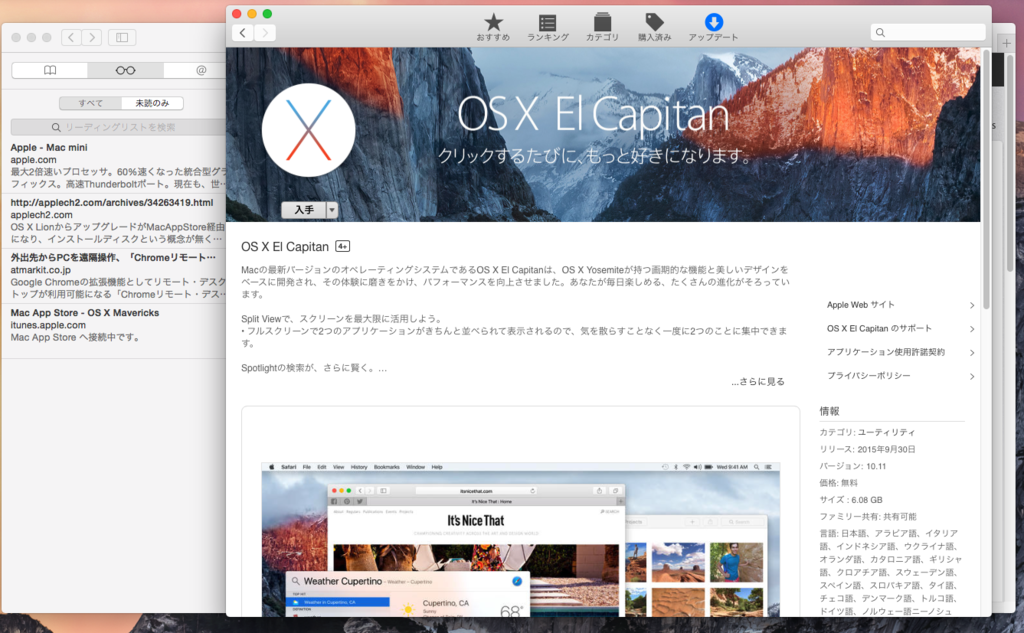1024x633 pixels.
Task: Click the OS X El Capitan hero banner
Action: click(603, 134)
